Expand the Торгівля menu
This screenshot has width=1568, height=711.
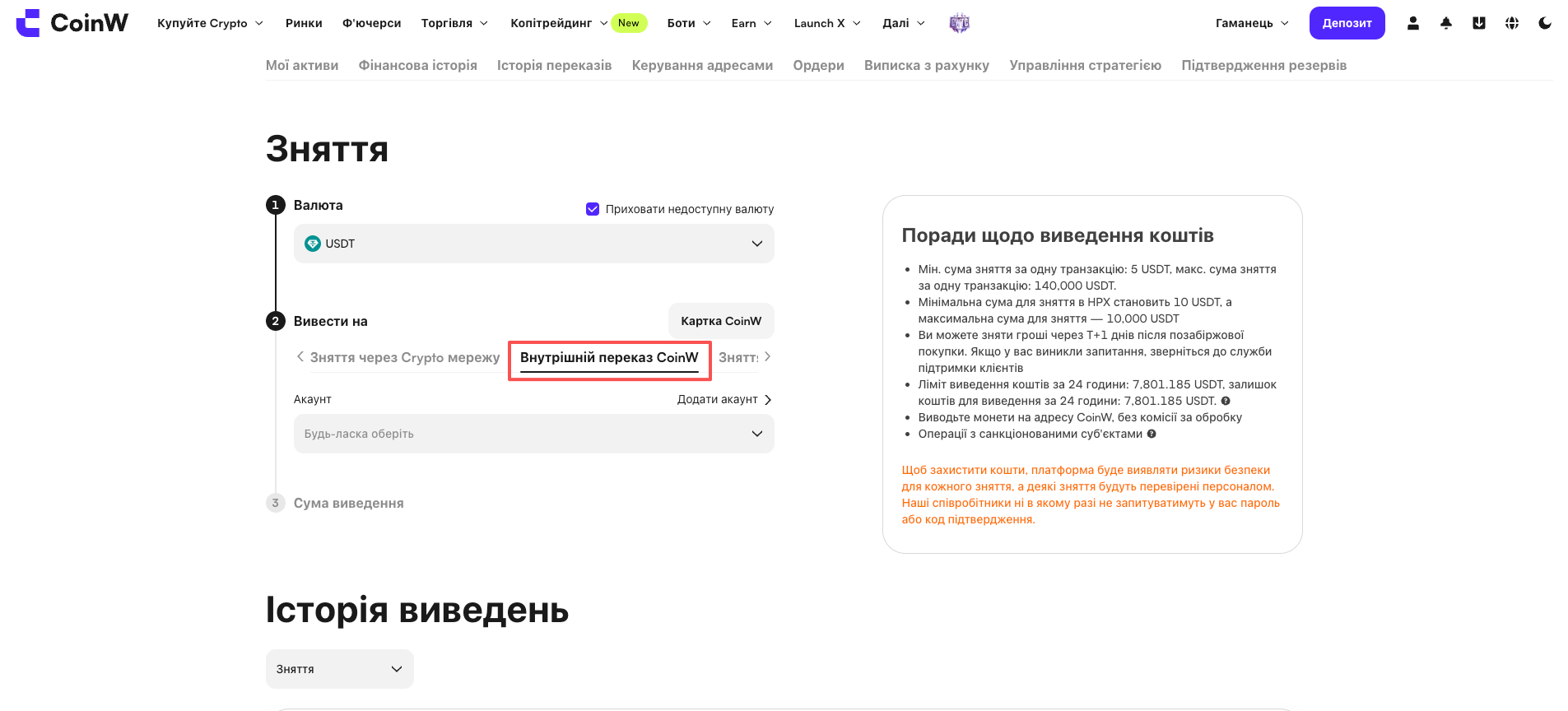(454, 23)
